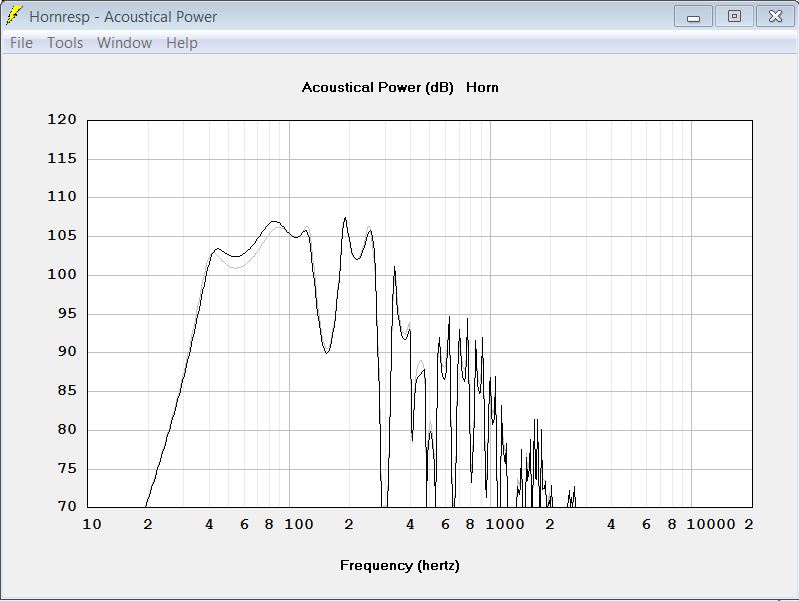799x601 pixels.
Task: Click the 80 label on the vertical axis
Action: coord(67,429)
